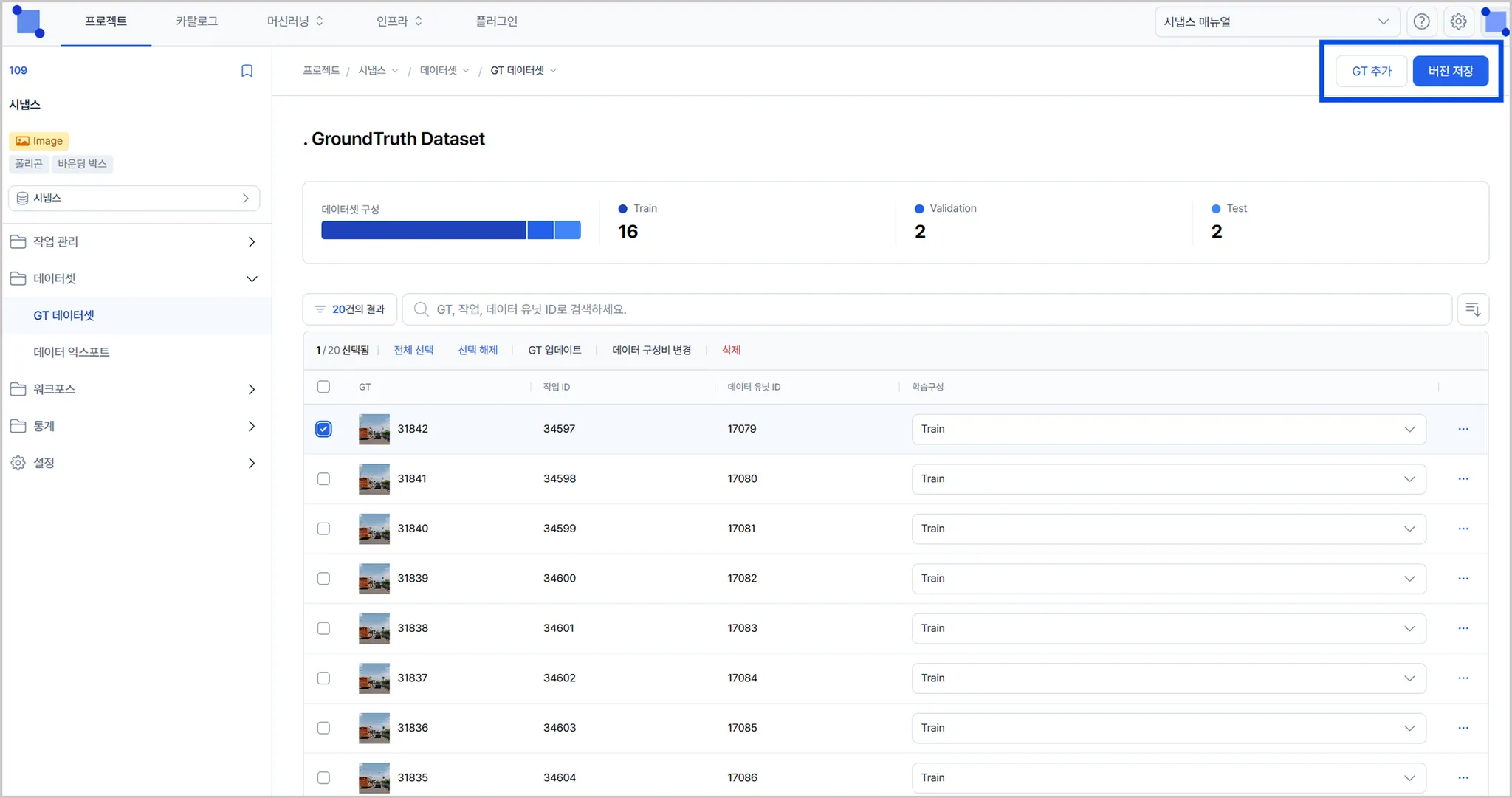Switch to the 카탈로그 tab

point(196,21)
